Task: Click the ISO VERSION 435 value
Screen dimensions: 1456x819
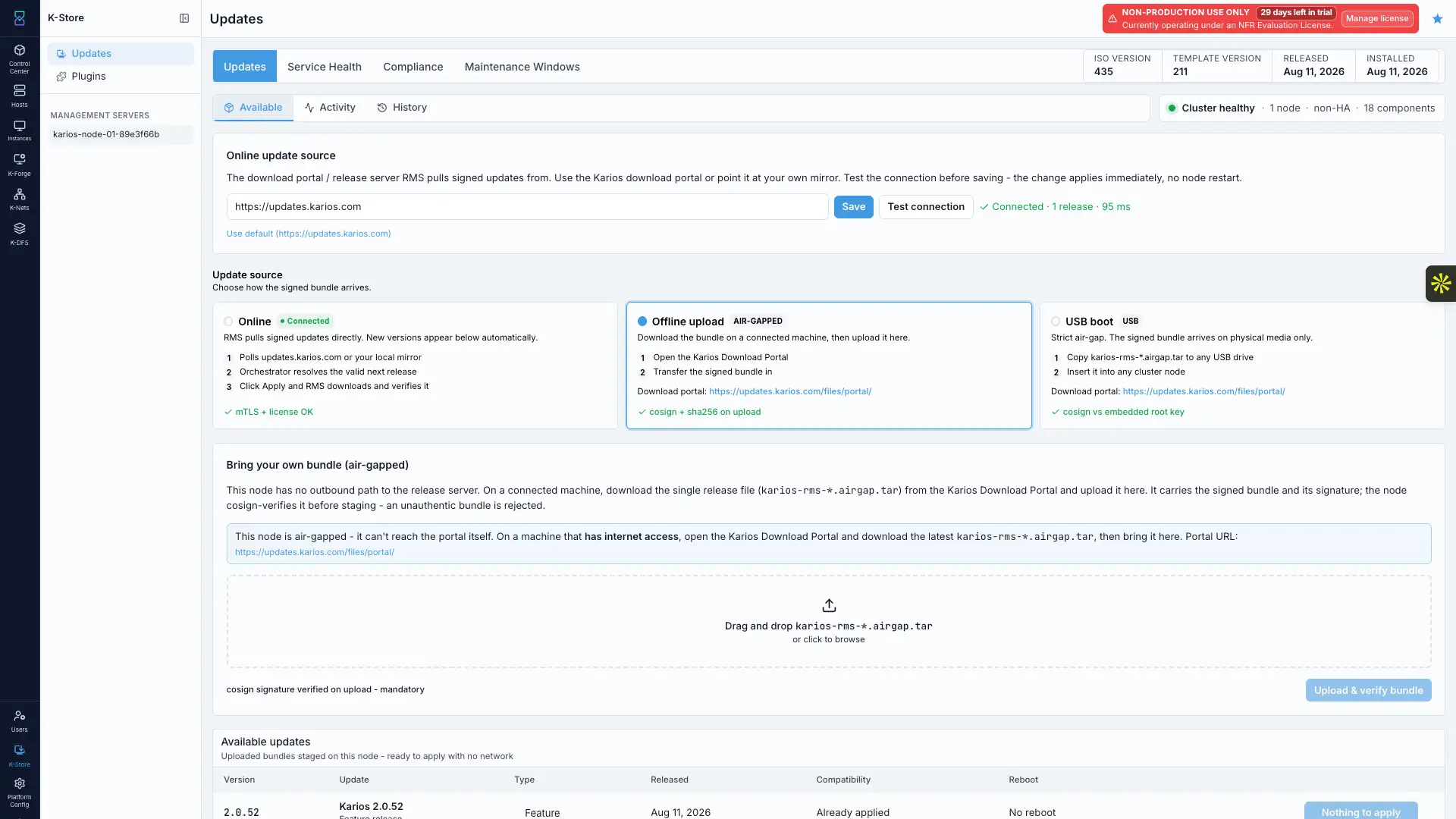Action: tap(1103, 72)
